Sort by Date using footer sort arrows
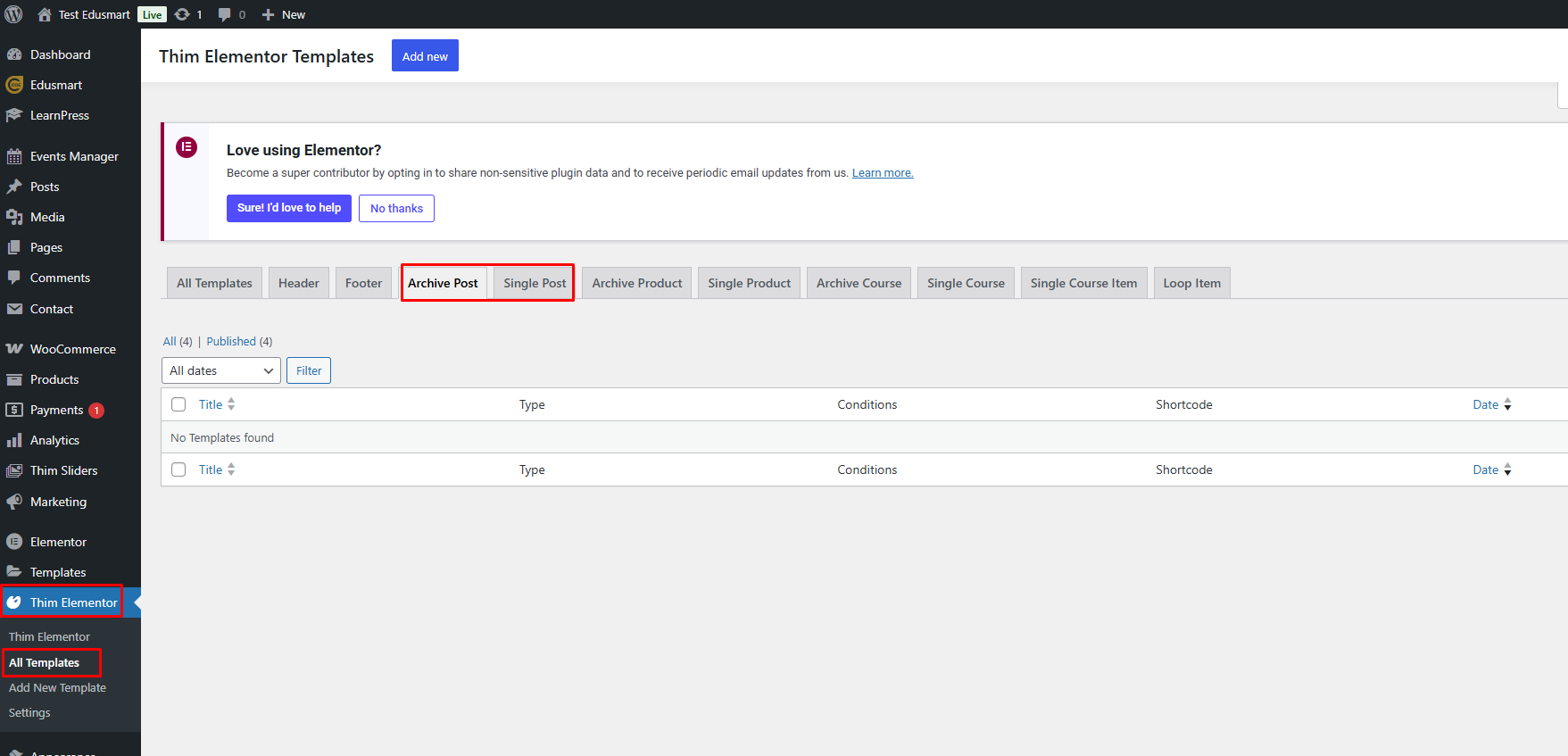Screen dimensions: 1568x756 (1507, 469)
